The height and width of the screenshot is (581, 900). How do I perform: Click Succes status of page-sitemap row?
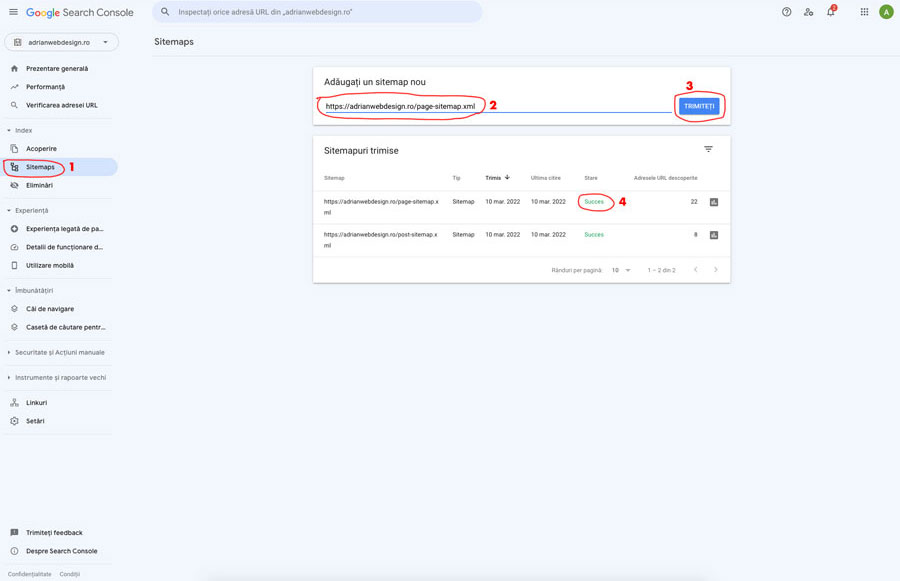pos(594,202)
